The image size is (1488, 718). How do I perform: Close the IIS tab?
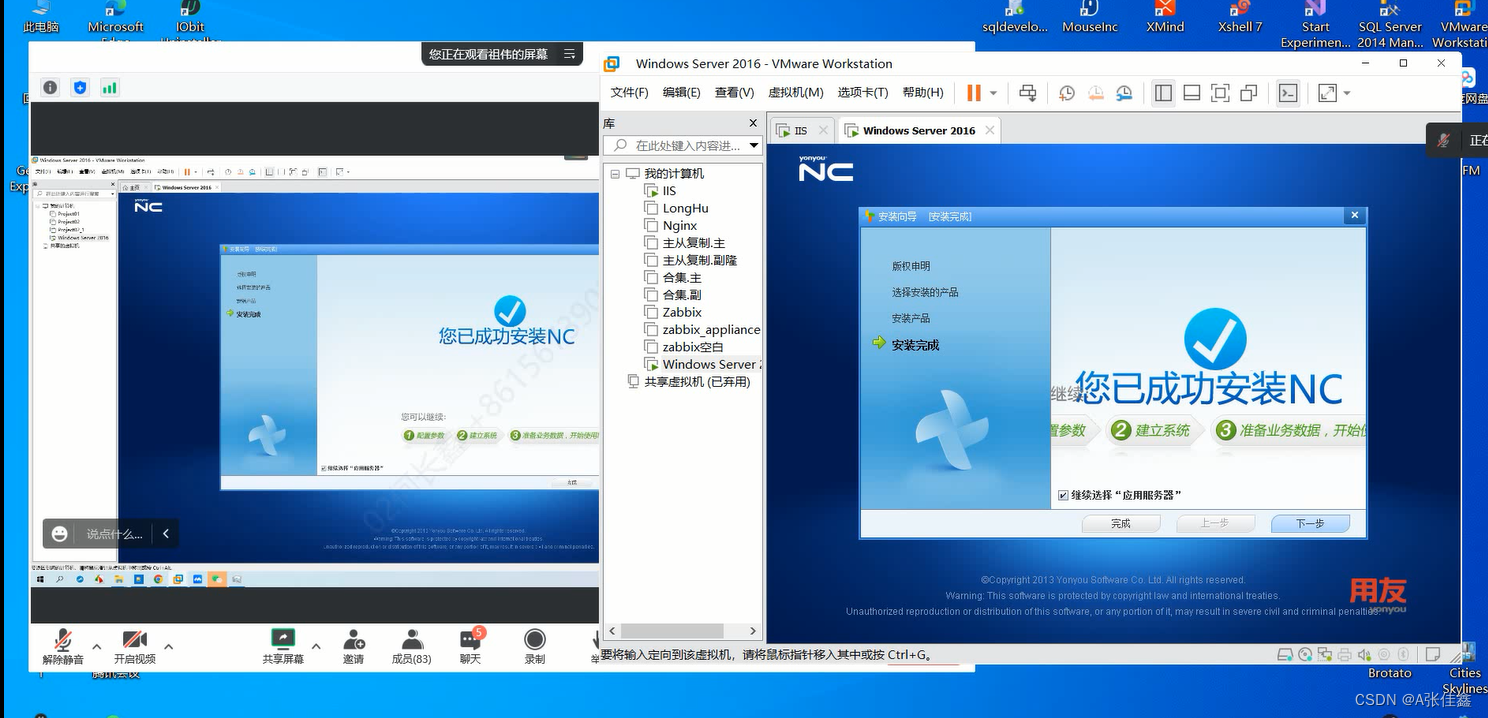coord(824,130)
